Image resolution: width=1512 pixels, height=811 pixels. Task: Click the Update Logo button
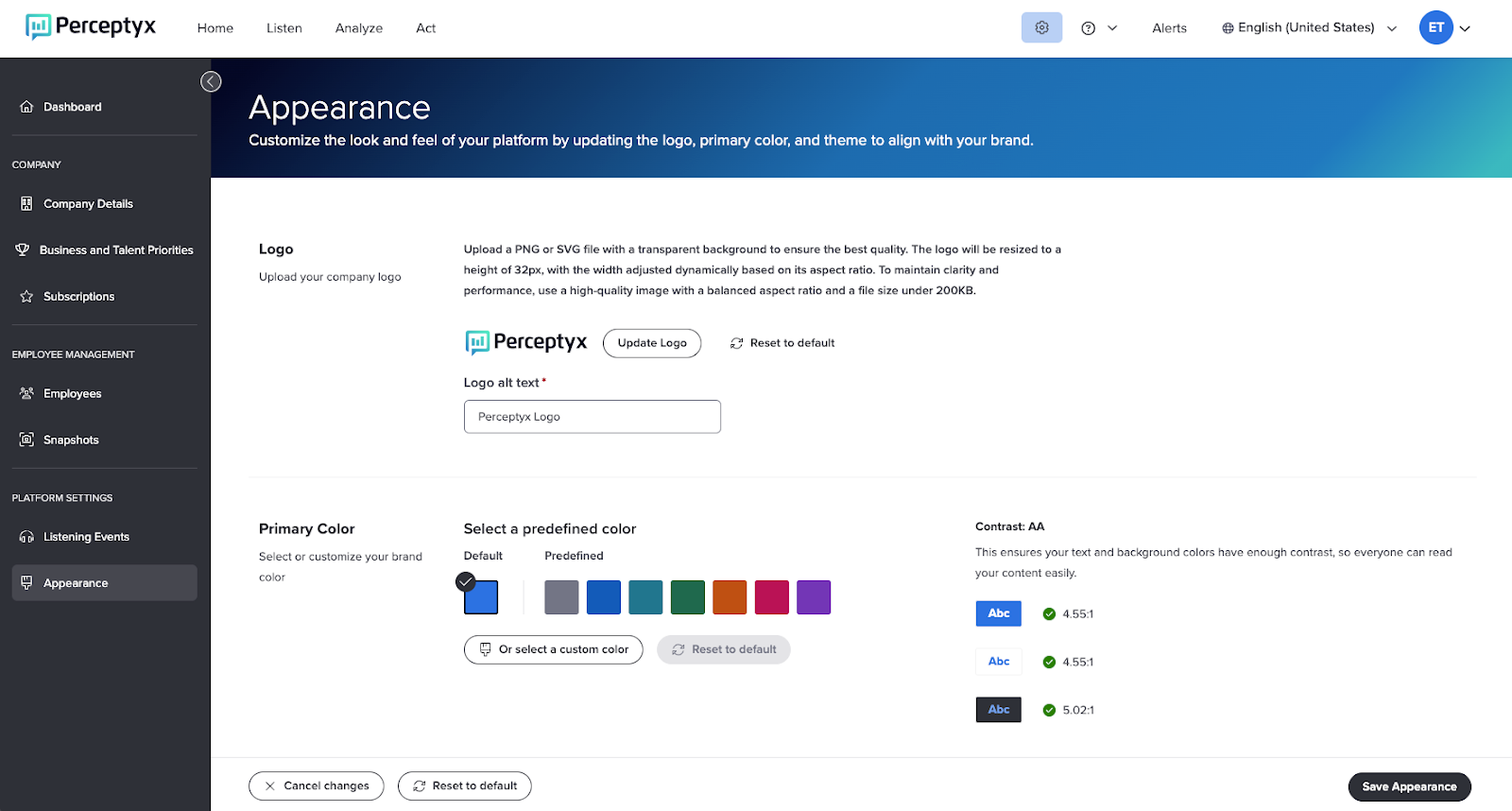[652, 343]
